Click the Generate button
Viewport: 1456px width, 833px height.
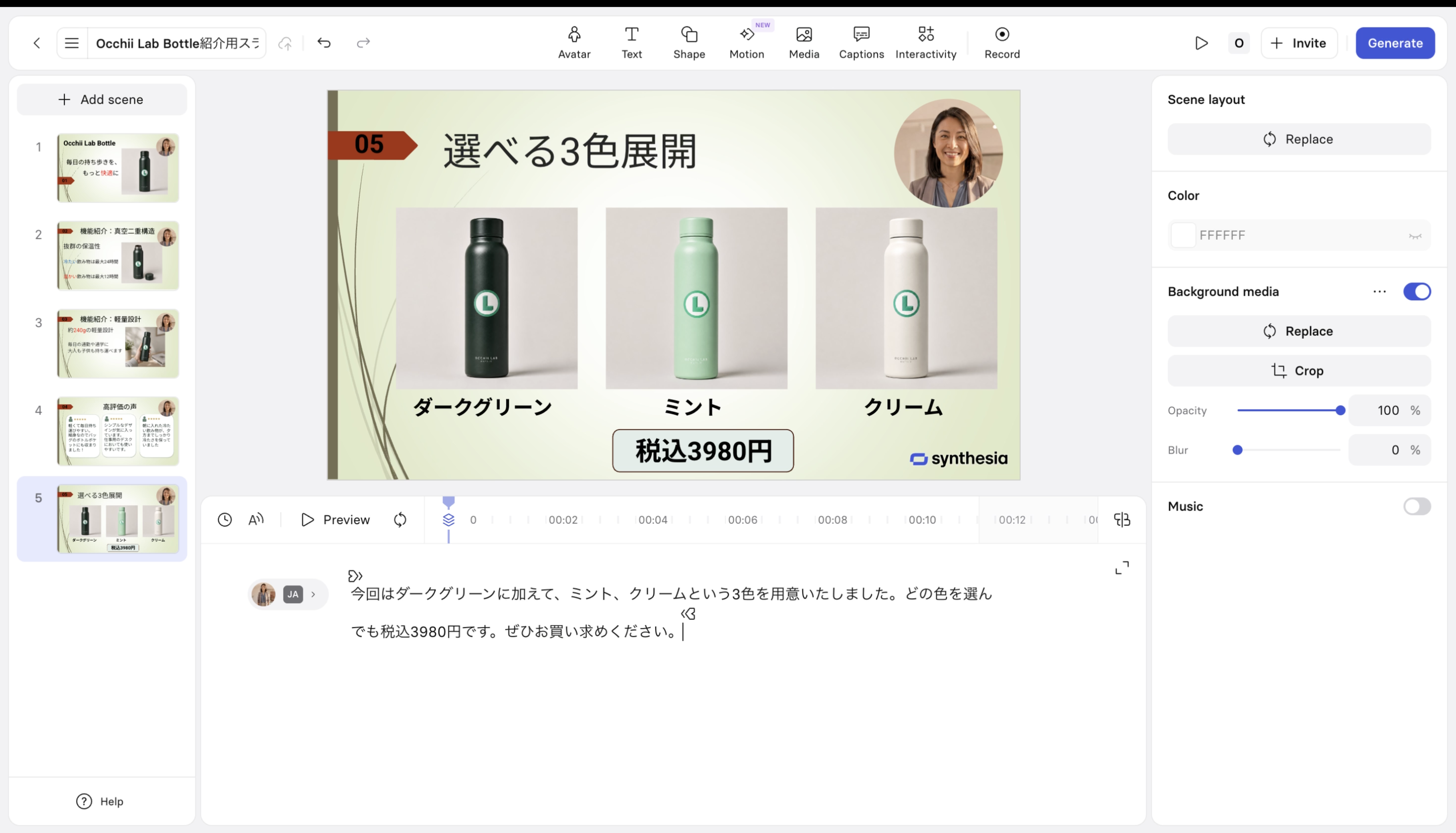pos(1395,43)
